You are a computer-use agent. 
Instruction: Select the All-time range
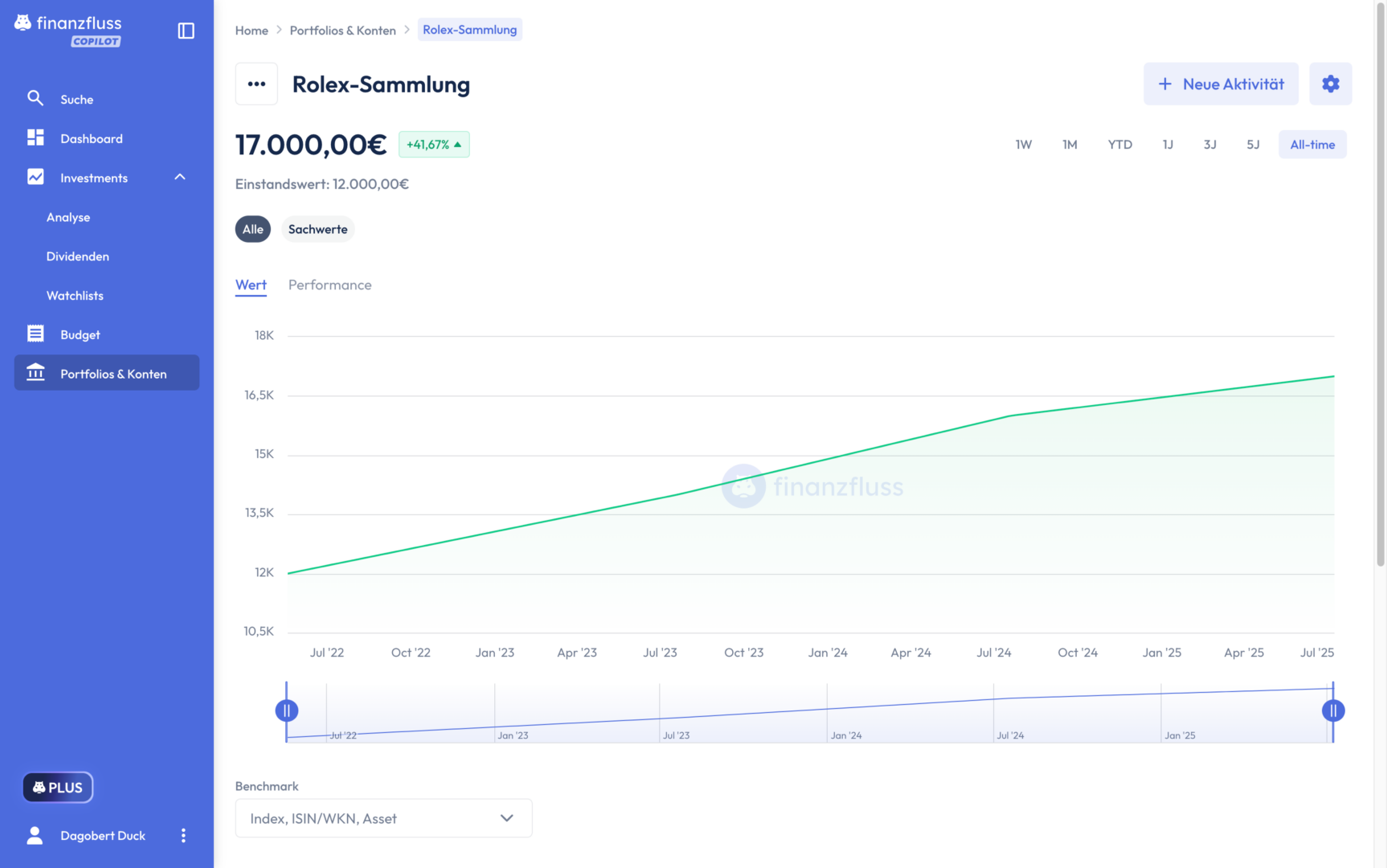[1312, 145]
